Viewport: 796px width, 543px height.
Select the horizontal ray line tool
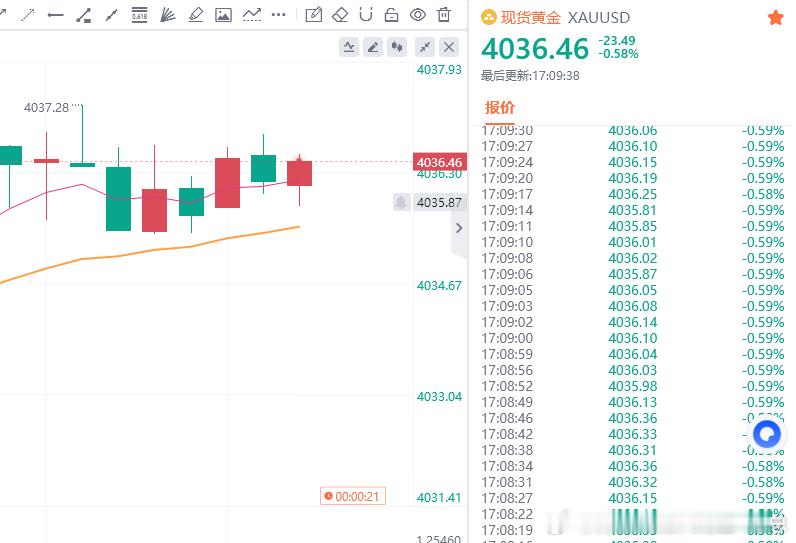[55, 15]
